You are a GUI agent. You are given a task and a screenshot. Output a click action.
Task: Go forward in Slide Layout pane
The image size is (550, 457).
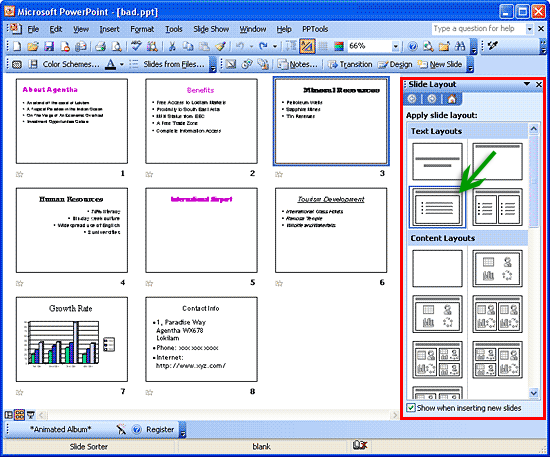click(432, 99)
